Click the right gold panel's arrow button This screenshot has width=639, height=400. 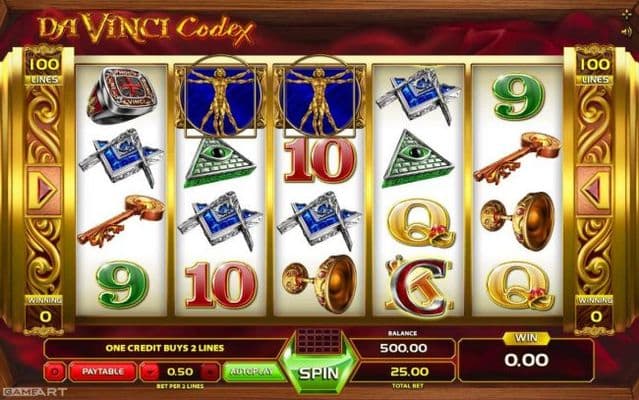point(594,190)
